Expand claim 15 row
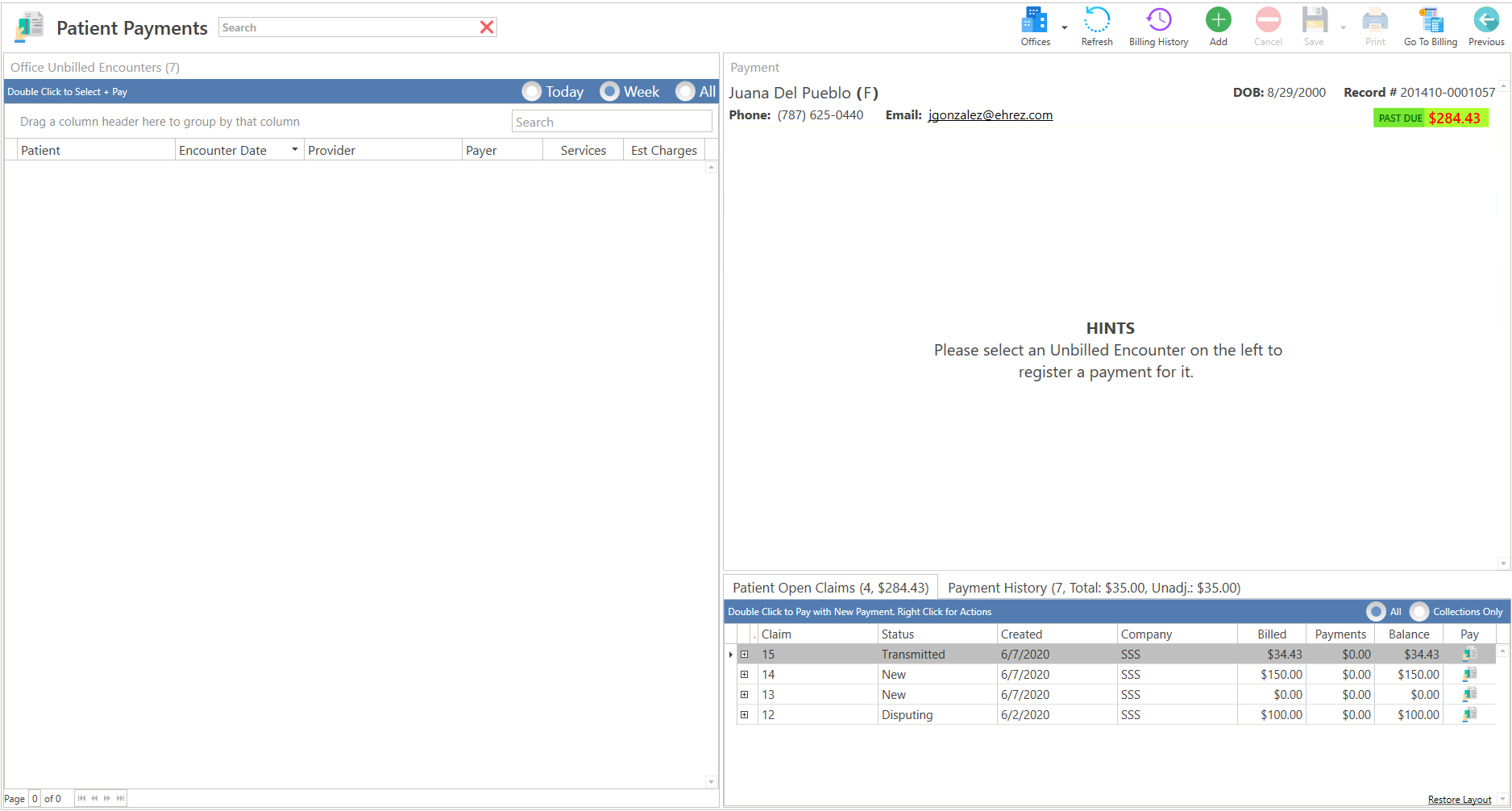Viewport: 1512px width, 811px height. click(x=744, y=654)
